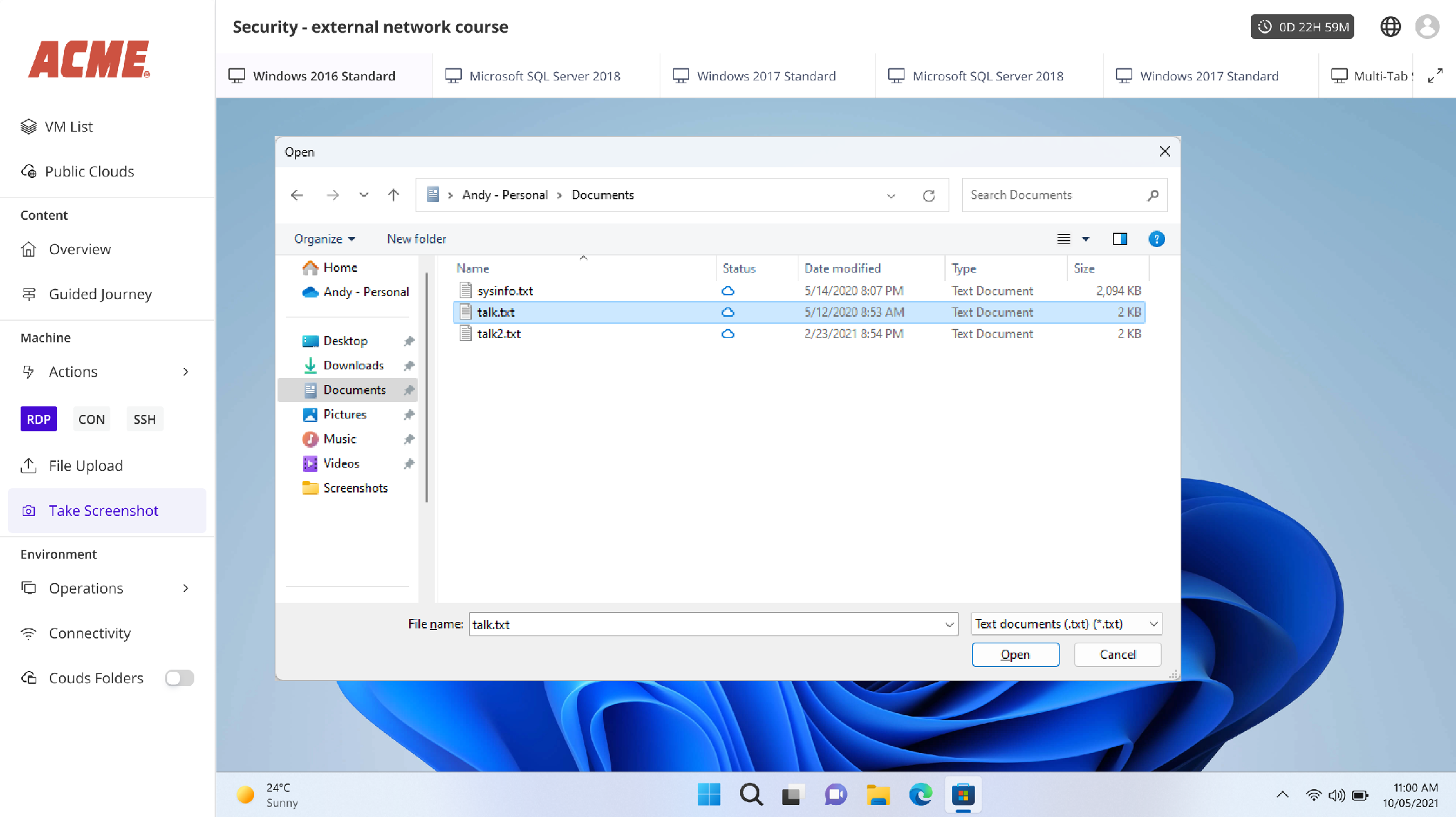The image size is (1456, 817).
Task: Open the file type filter dropdown
Action: pos(1067,624)
